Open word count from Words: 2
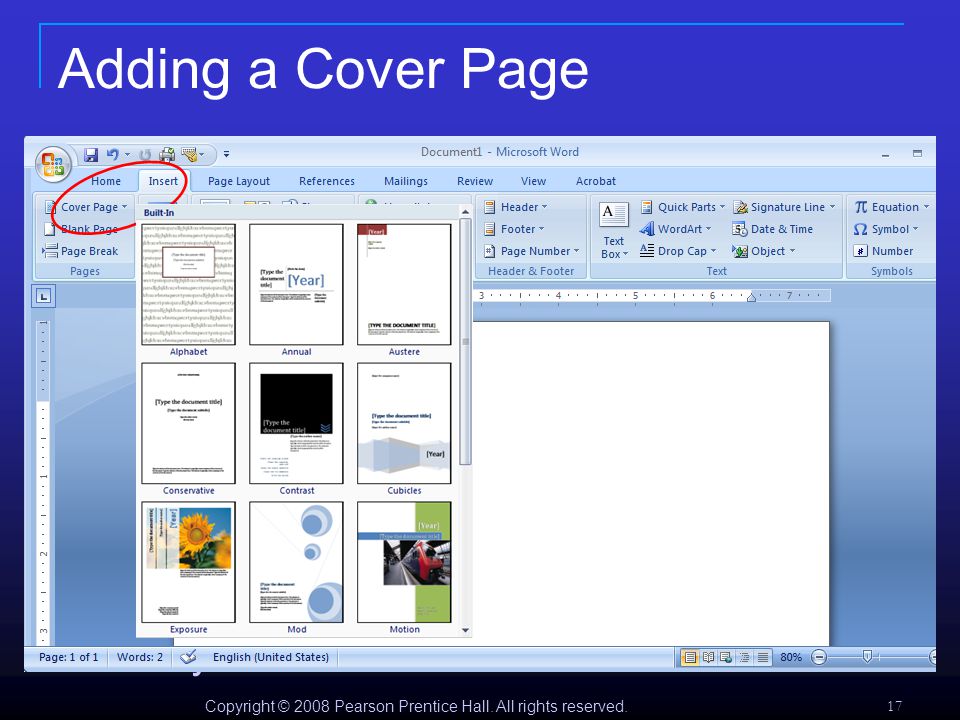960x720 pixels. [x=140, y=657]
